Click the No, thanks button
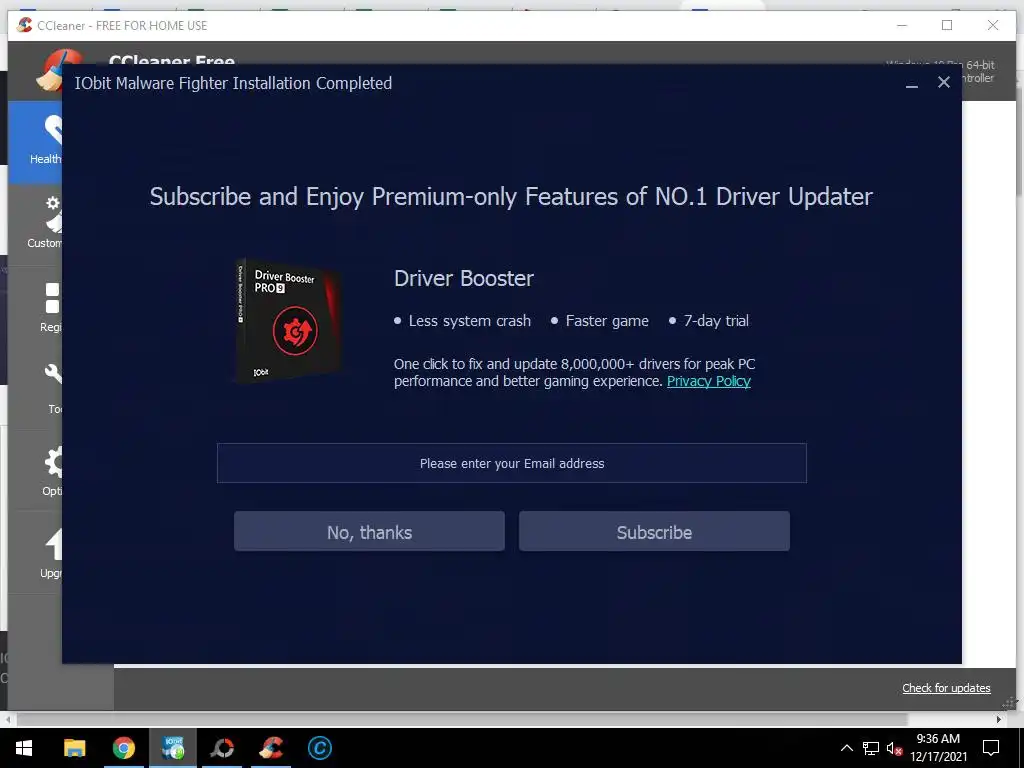The width and height of the screenshot is (1024, 768). [369, 532]
